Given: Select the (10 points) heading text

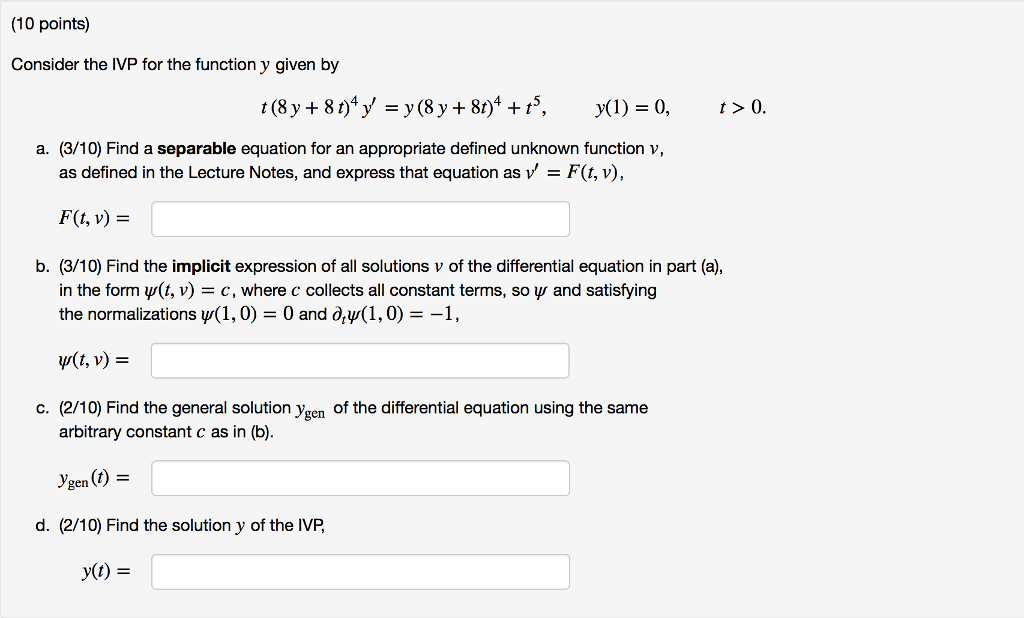Looking at the screenshot, I should [x=52, y=23].
